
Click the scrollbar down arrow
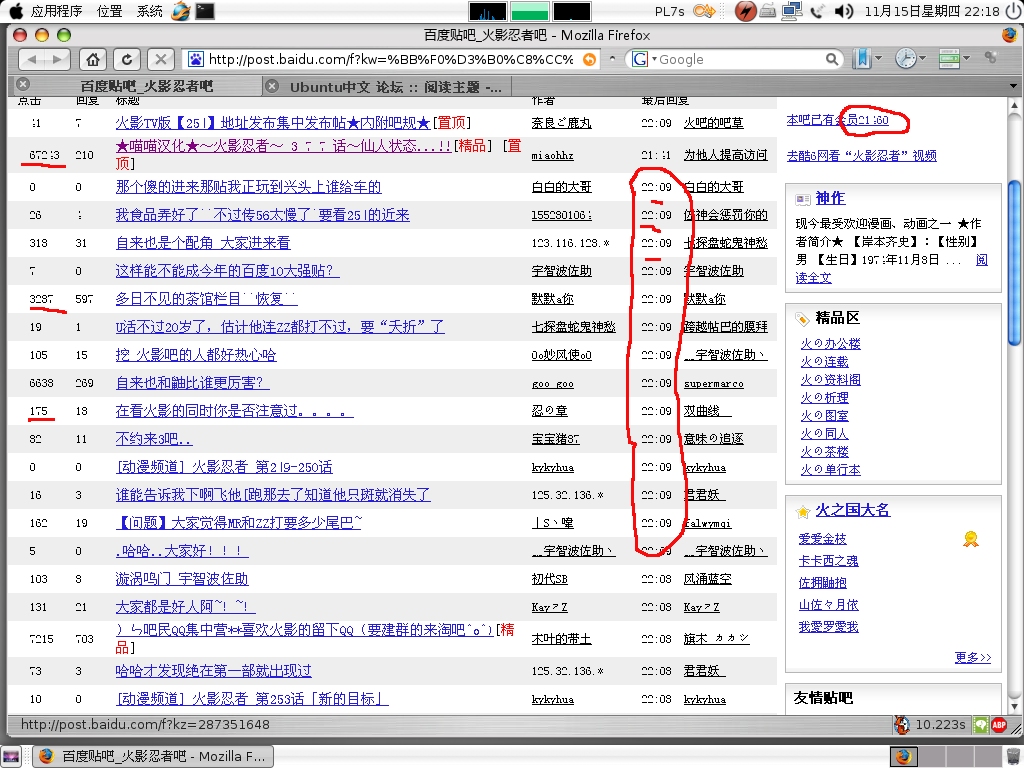click(x=1014, y=706)
